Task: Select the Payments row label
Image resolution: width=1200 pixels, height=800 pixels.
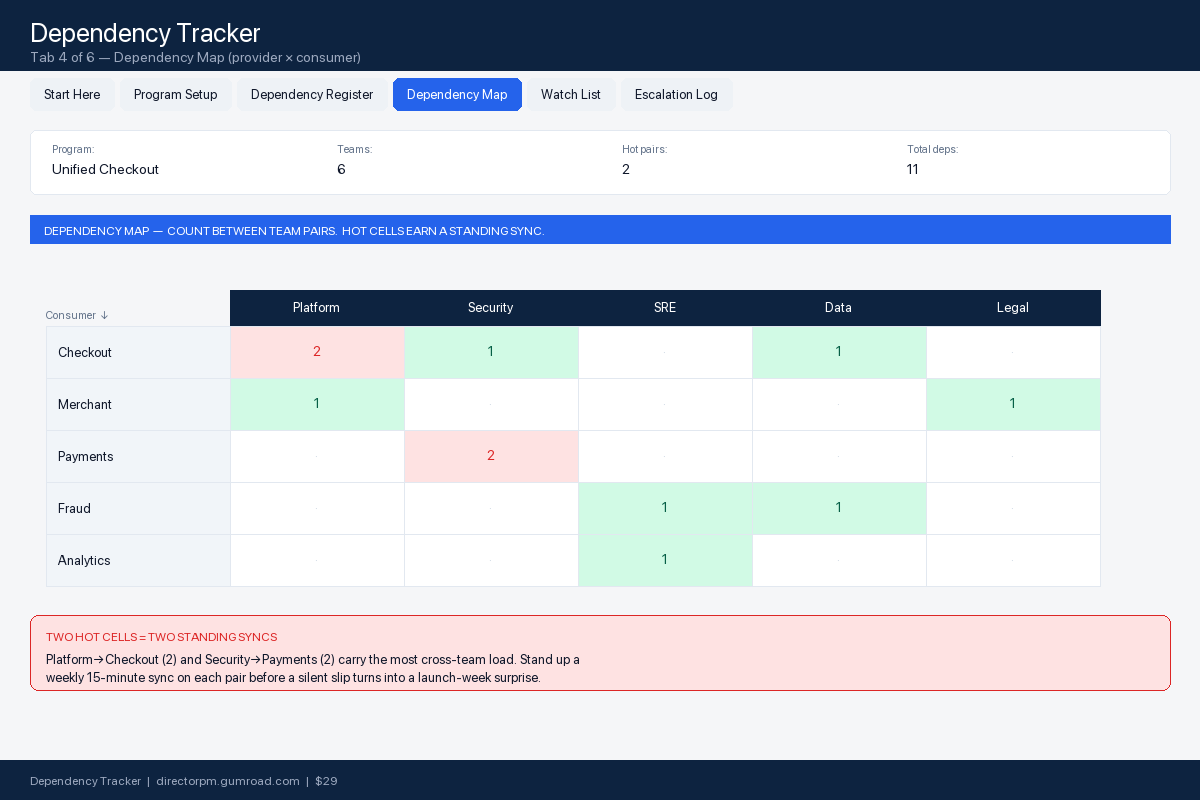Action: point(138,457)
